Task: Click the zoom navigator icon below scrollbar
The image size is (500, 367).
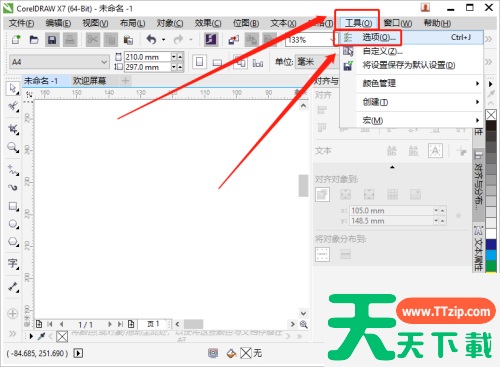Action: pyautogui.click(x=304, y=324)
